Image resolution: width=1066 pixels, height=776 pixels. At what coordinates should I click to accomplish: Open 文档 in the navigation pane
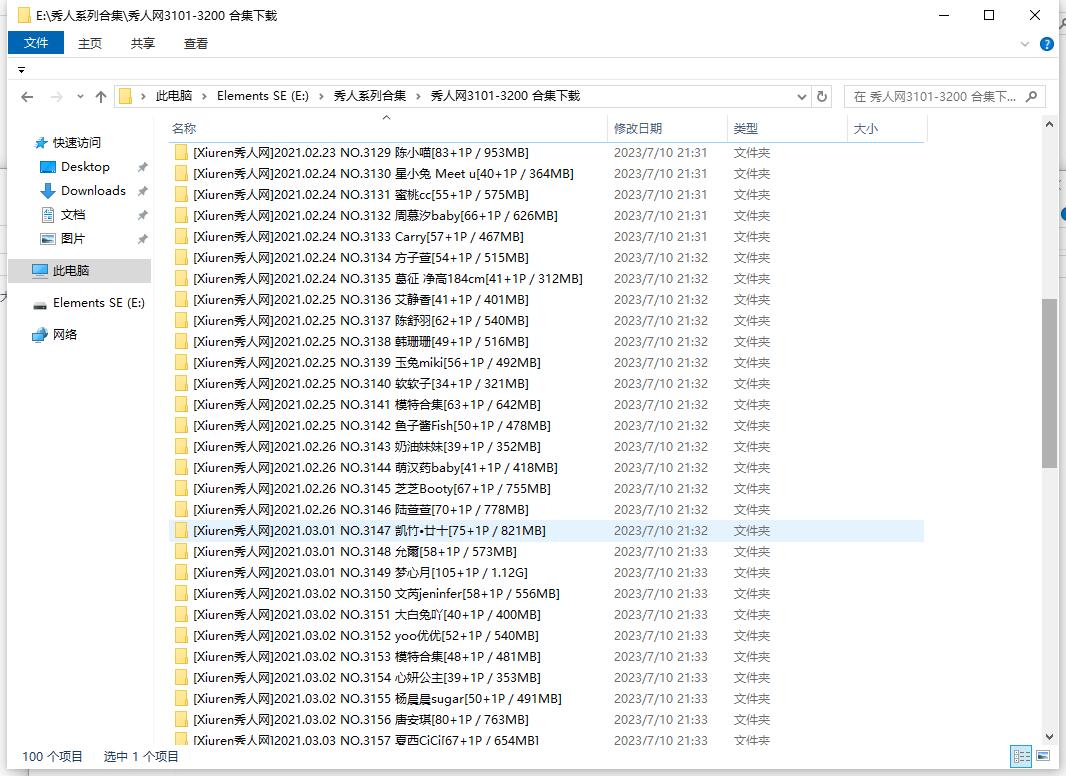(x=73, y=215)
